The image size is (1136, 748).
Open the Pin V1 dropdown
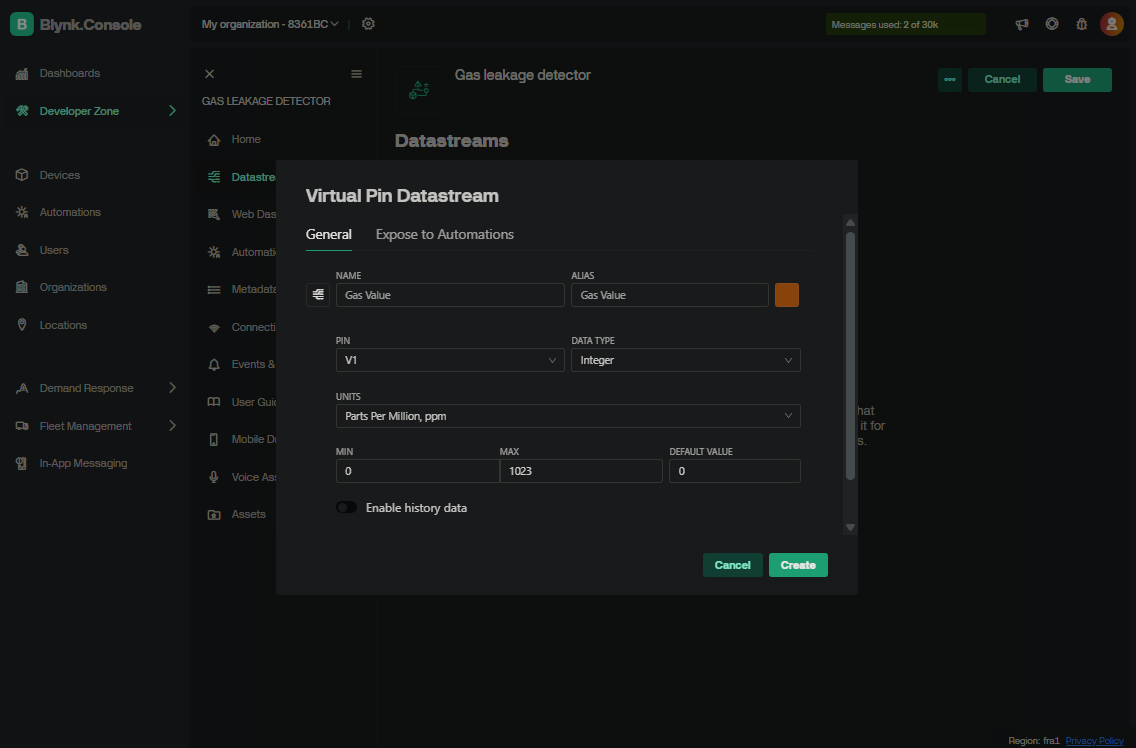click(x=450, y=360)
